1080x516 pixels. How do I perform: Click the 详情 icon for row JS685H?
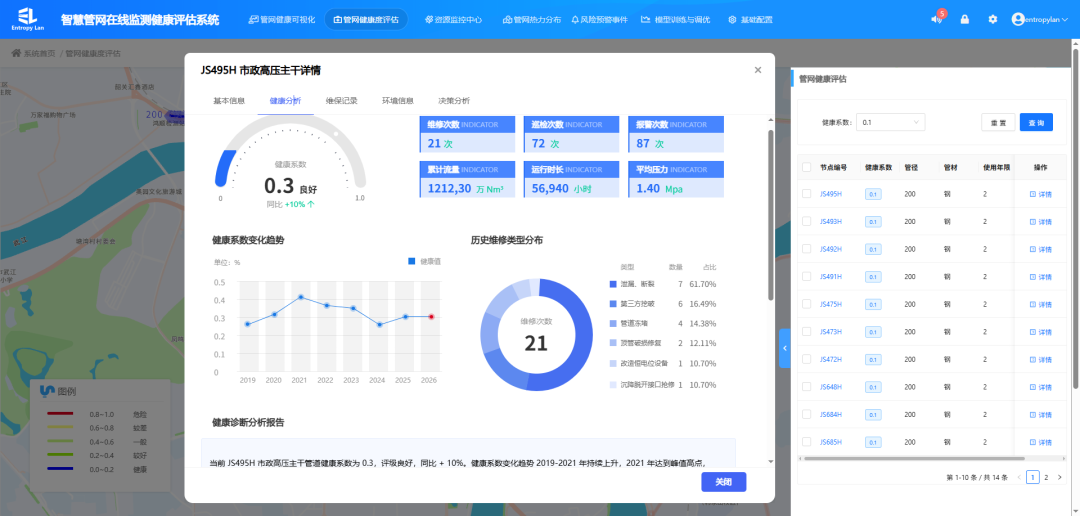click(1032, 442)
